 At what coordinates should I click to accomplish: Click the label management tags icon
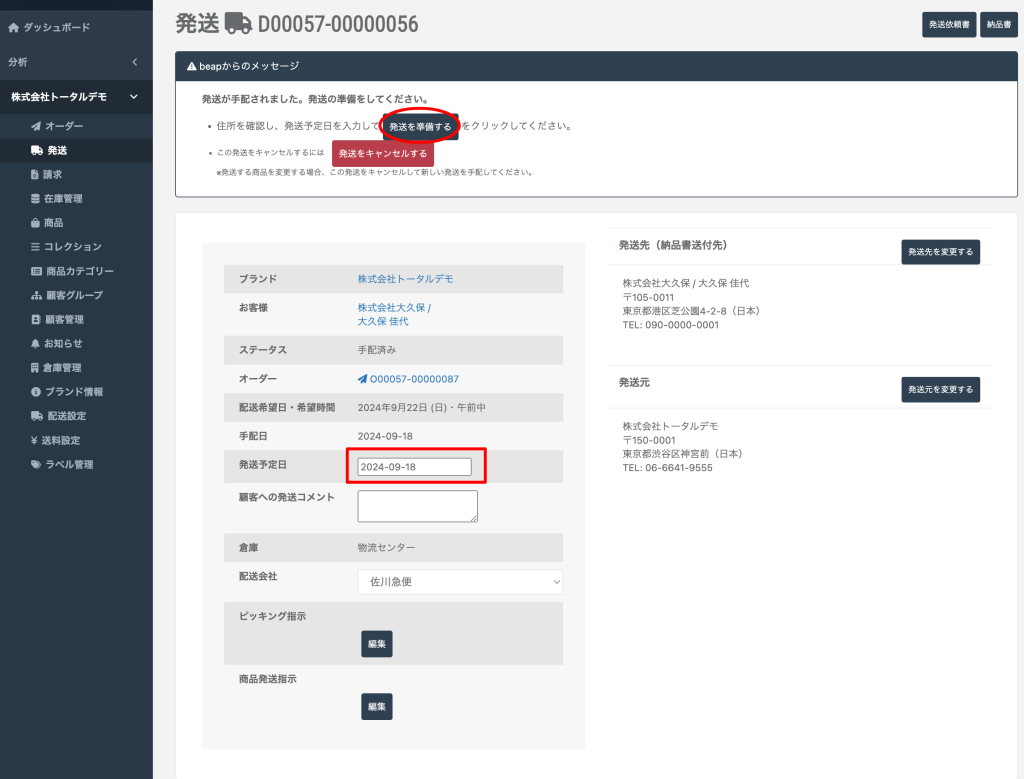[x=36, y=464]
